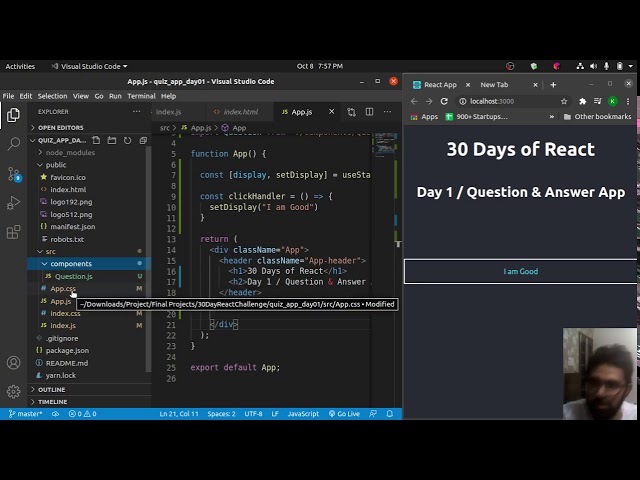Viewport: 640px width, 480px height.
Task: Change language mode JavaScript in status bar
Action: 303,413
